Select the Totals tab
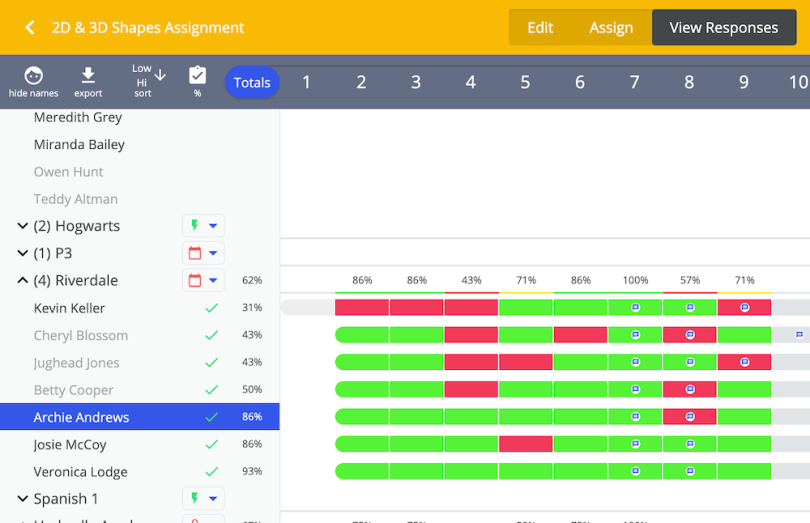 coord(252,83)
